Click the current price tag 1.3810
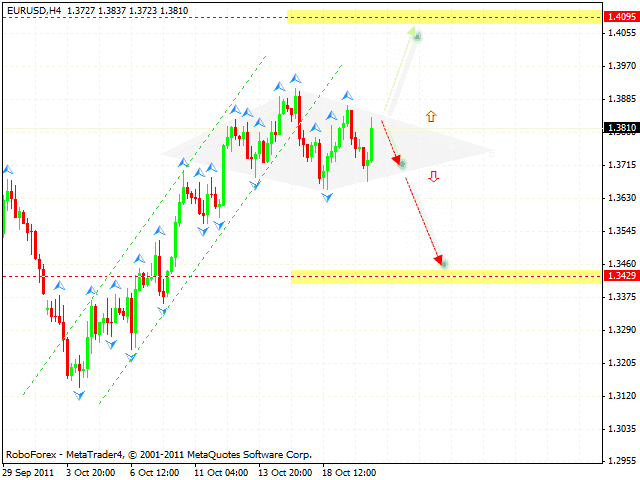640x480 pixels. tap(621, 128)
